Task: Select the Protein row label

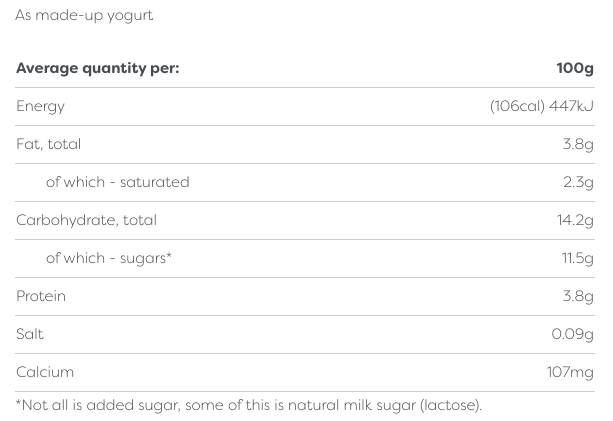Action: pos(41,296)
